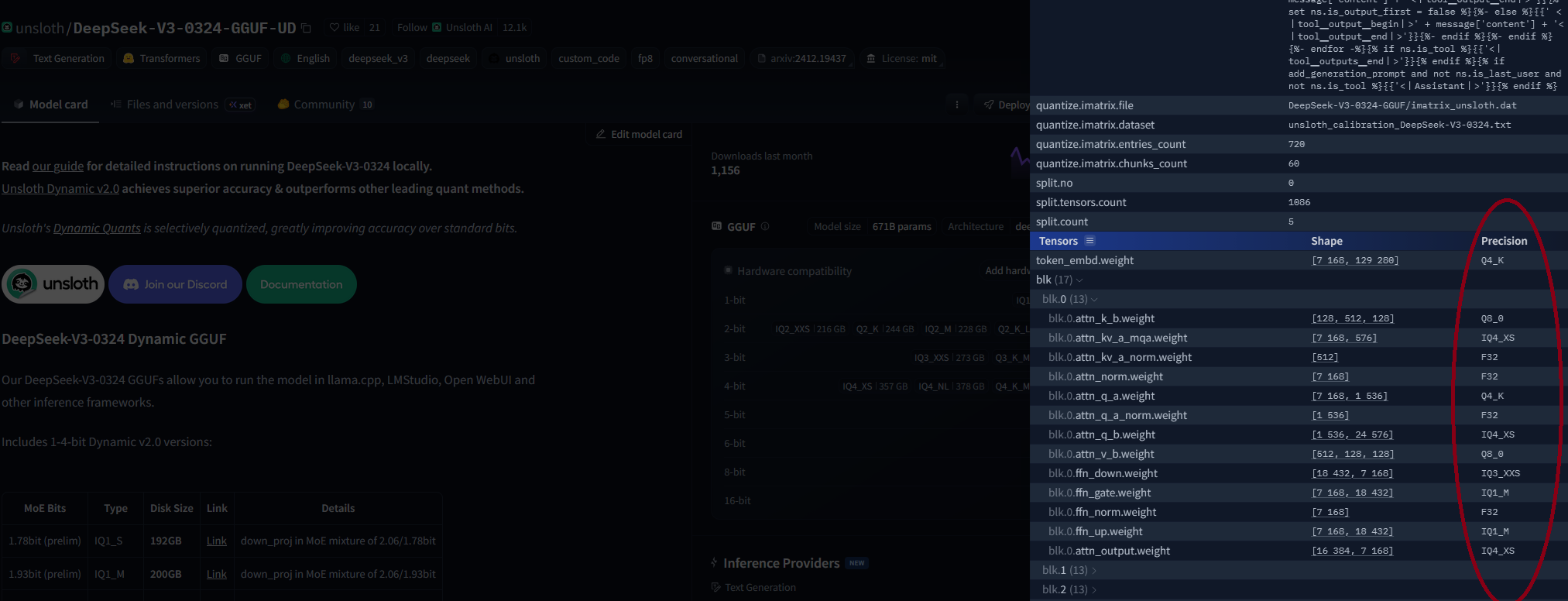The height and width of the screenshot is (601, 1568).
Task: Select the blk.0.attn_kv_a_norm.weight row
Action: pyautogui.click(x=1299, y=357)
